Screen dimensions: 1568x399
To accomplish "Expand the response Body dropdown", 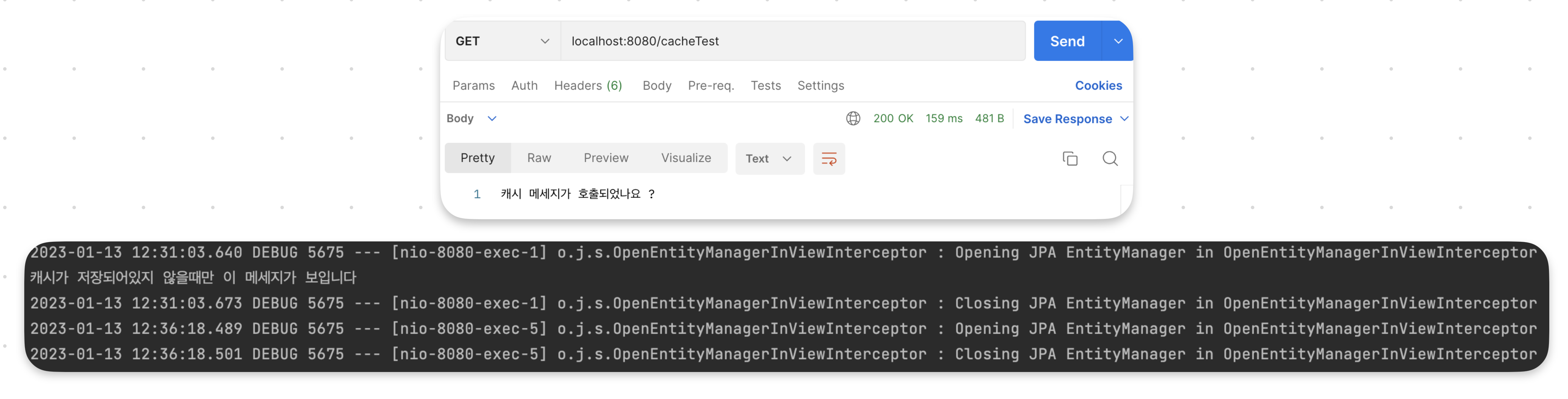I will point(472,118).
